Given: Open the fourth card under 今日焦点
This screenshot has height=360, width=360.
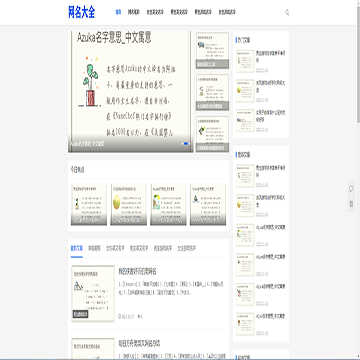Looking at the screenshot, I should point(208,205).
